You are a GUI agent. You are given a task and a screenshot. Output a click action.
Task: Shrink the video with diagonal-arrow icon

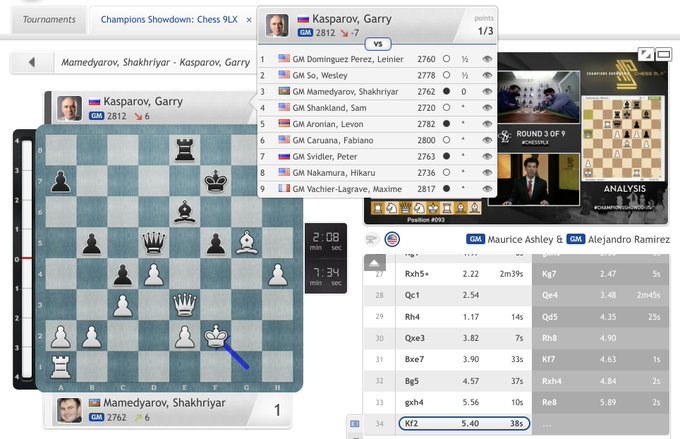point(646,54)
